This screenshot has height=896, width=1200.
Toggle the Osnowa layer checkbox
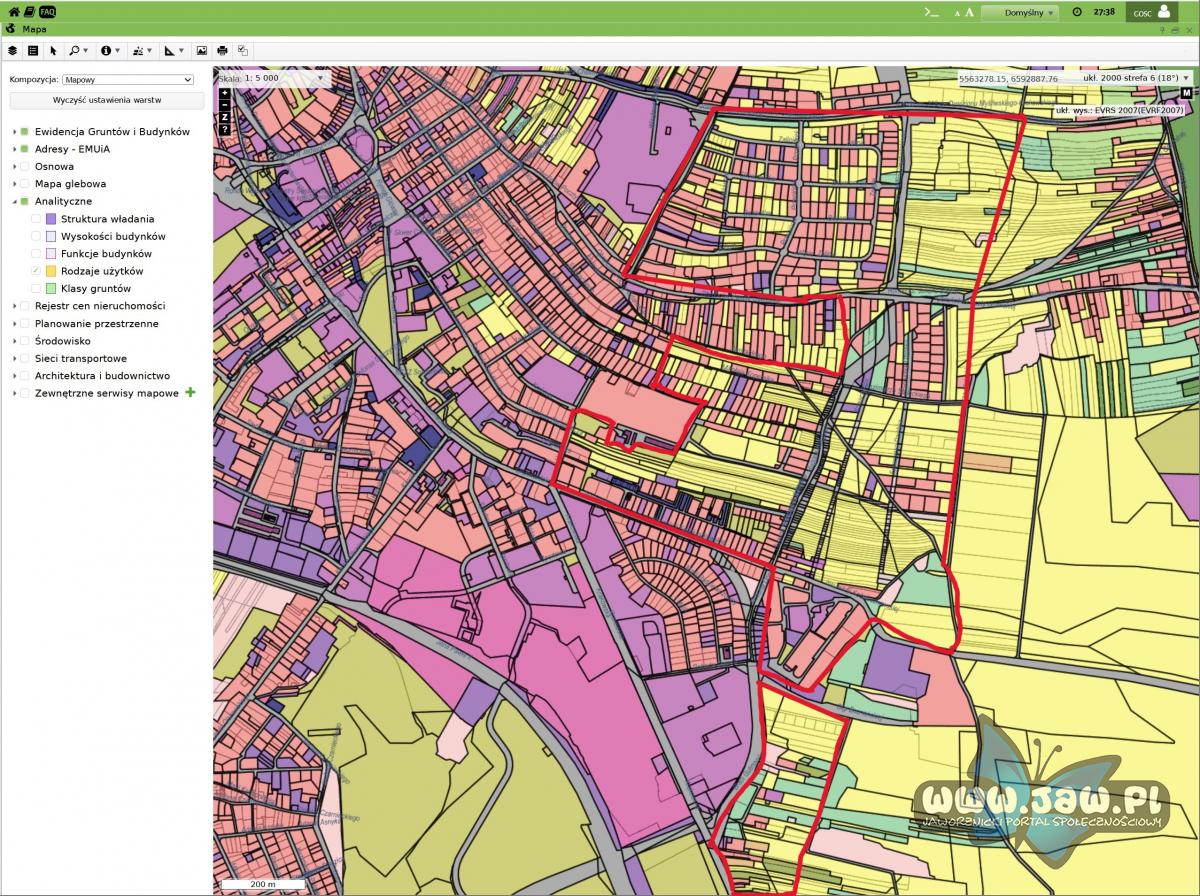click(x=24, y=167)
